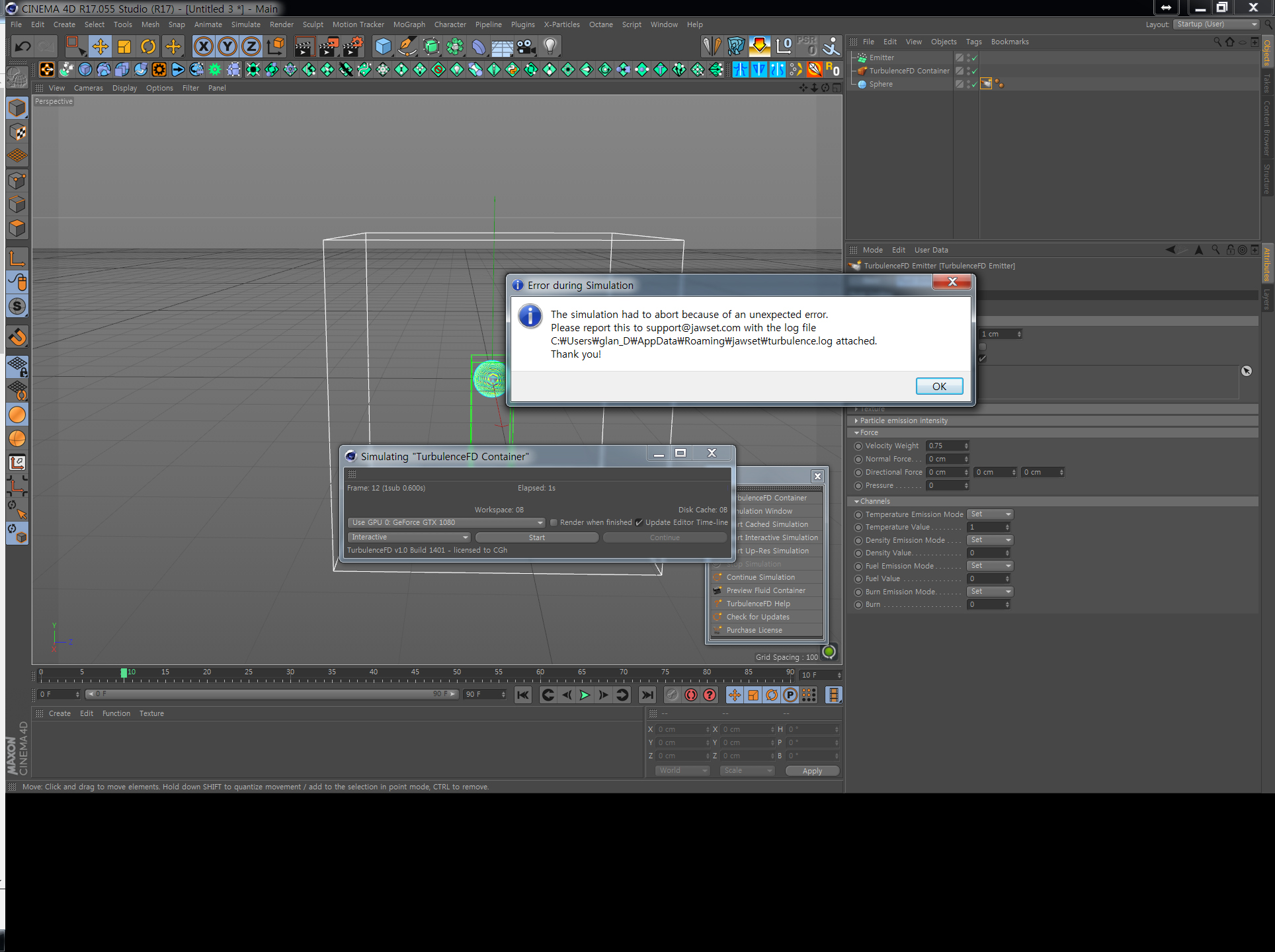The width and height of the screenshot is (1275, 952).
Task: Go to start of animation
Action: [523, 695]
